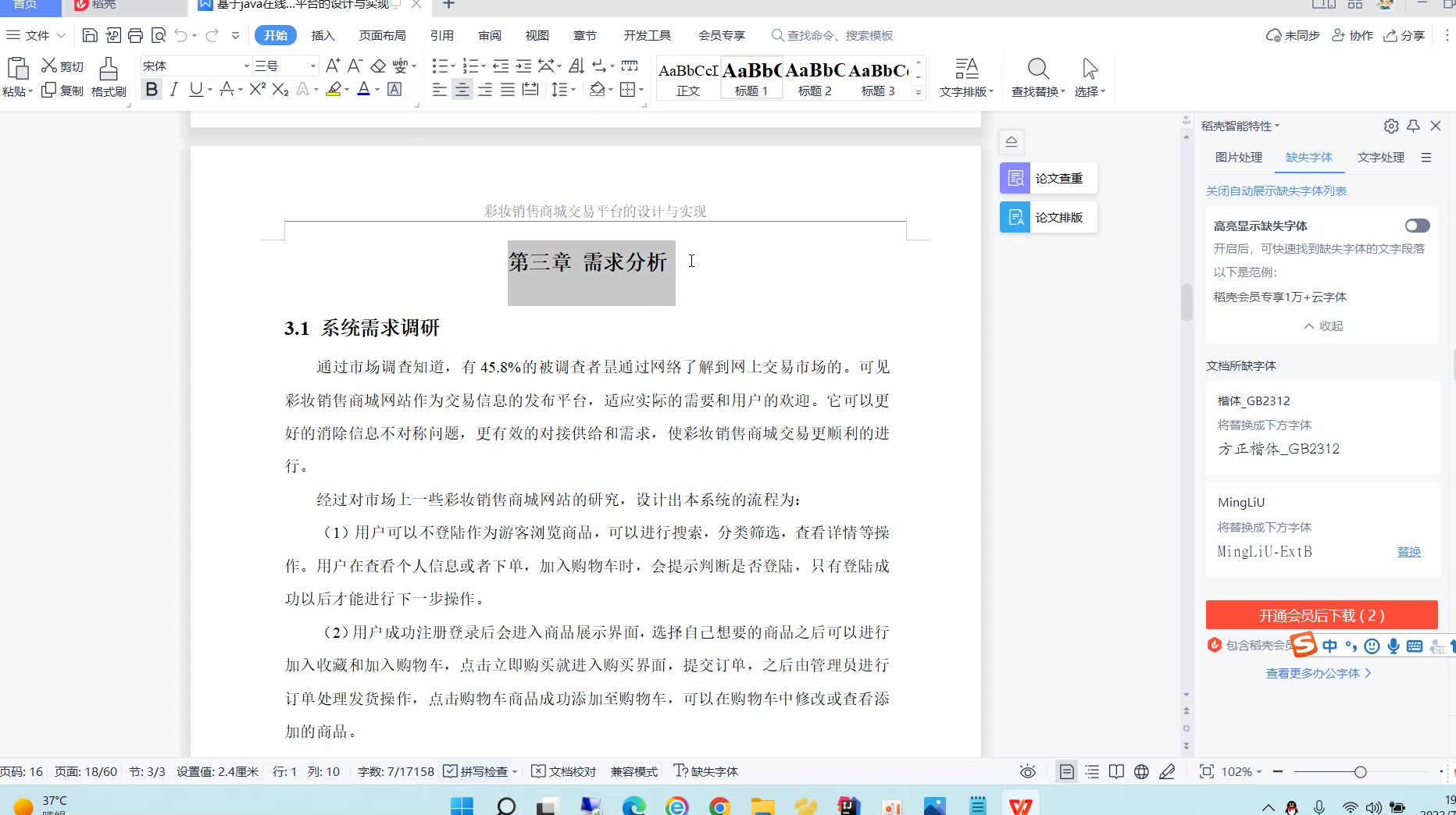Click the print icon in the quick toolbar
The width and height of the screenshot is (1456, 815).
(136, 35)
